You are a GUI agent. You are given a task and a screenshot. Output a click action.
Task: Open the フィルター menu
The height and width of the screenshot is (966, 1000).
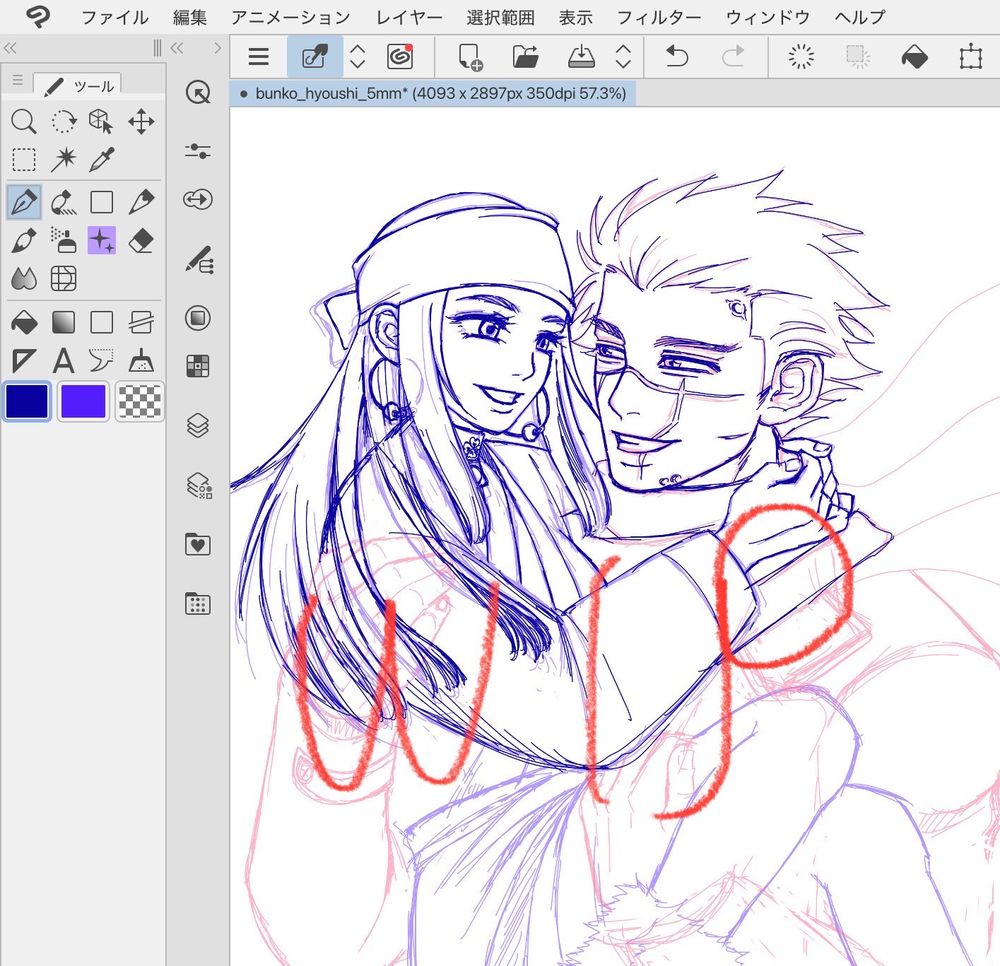tap(658, 17)
